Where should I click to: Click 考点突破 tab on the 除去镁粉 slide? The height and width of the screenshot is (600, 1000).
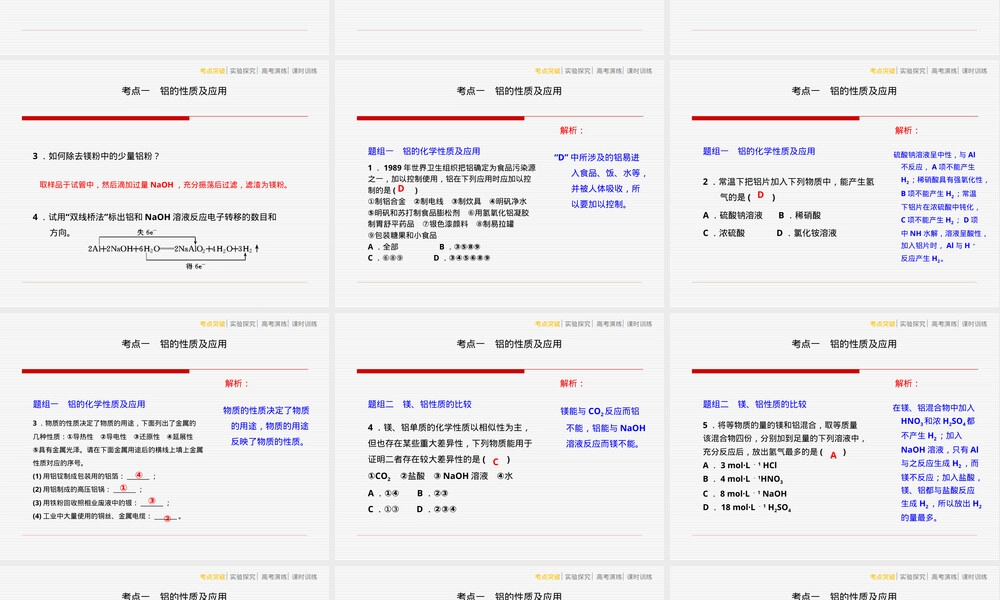212,71
